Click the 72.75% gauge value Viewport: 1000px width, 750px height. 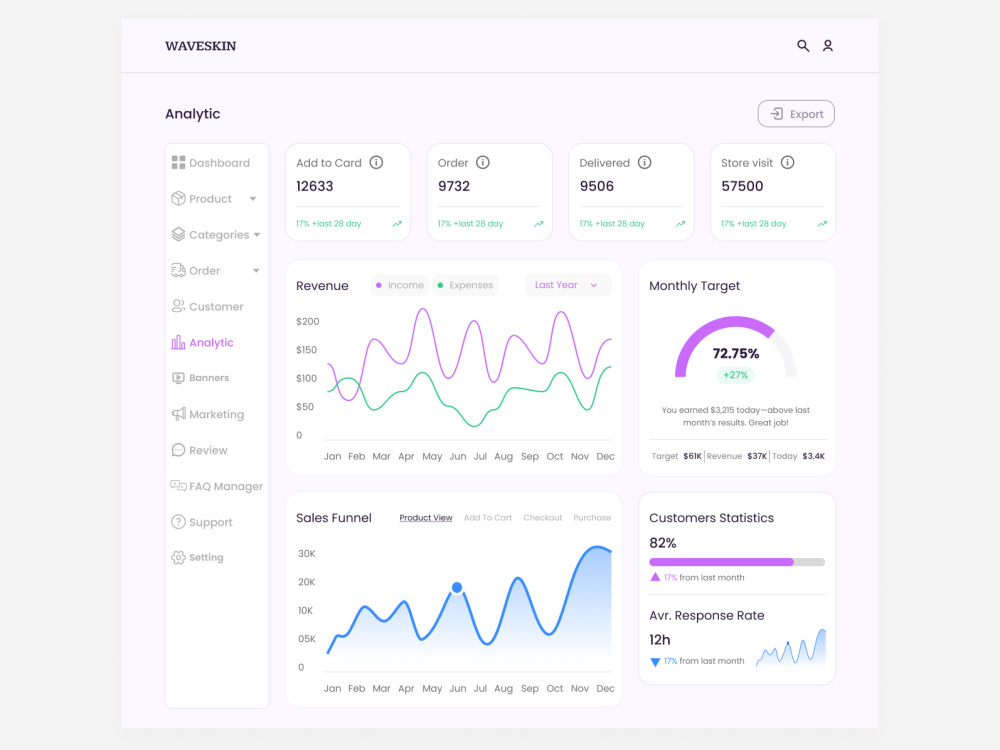click(735, 353)
